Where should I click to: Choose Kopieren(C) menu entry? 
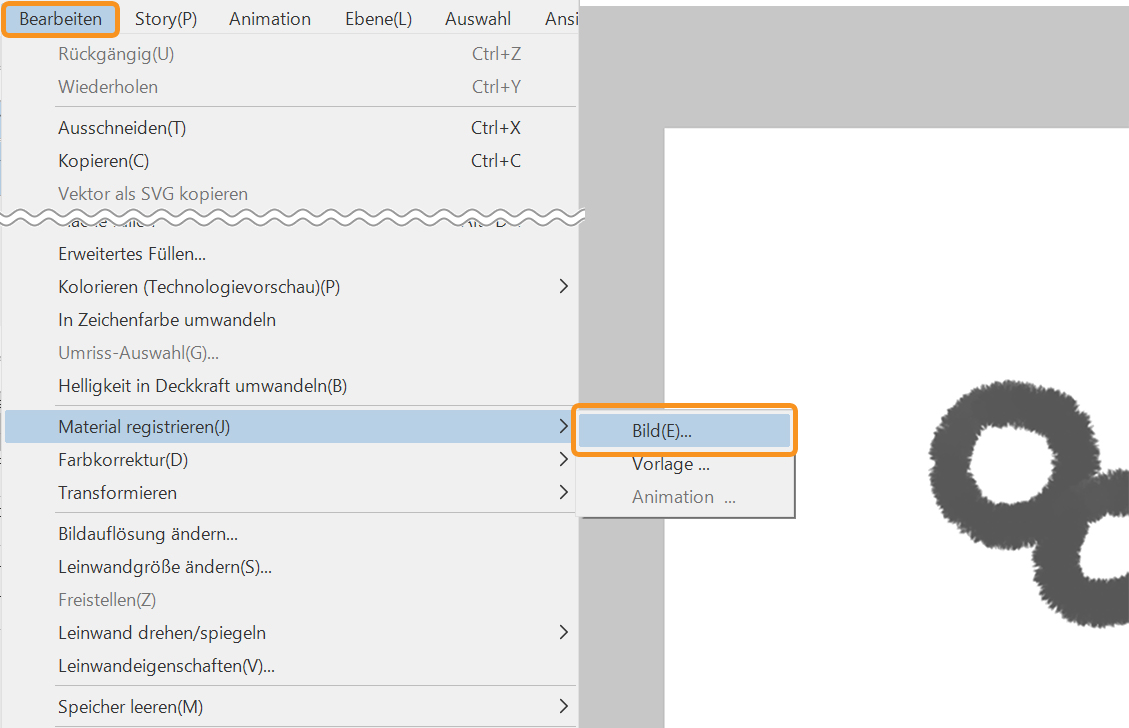click(x=104, y=161)
